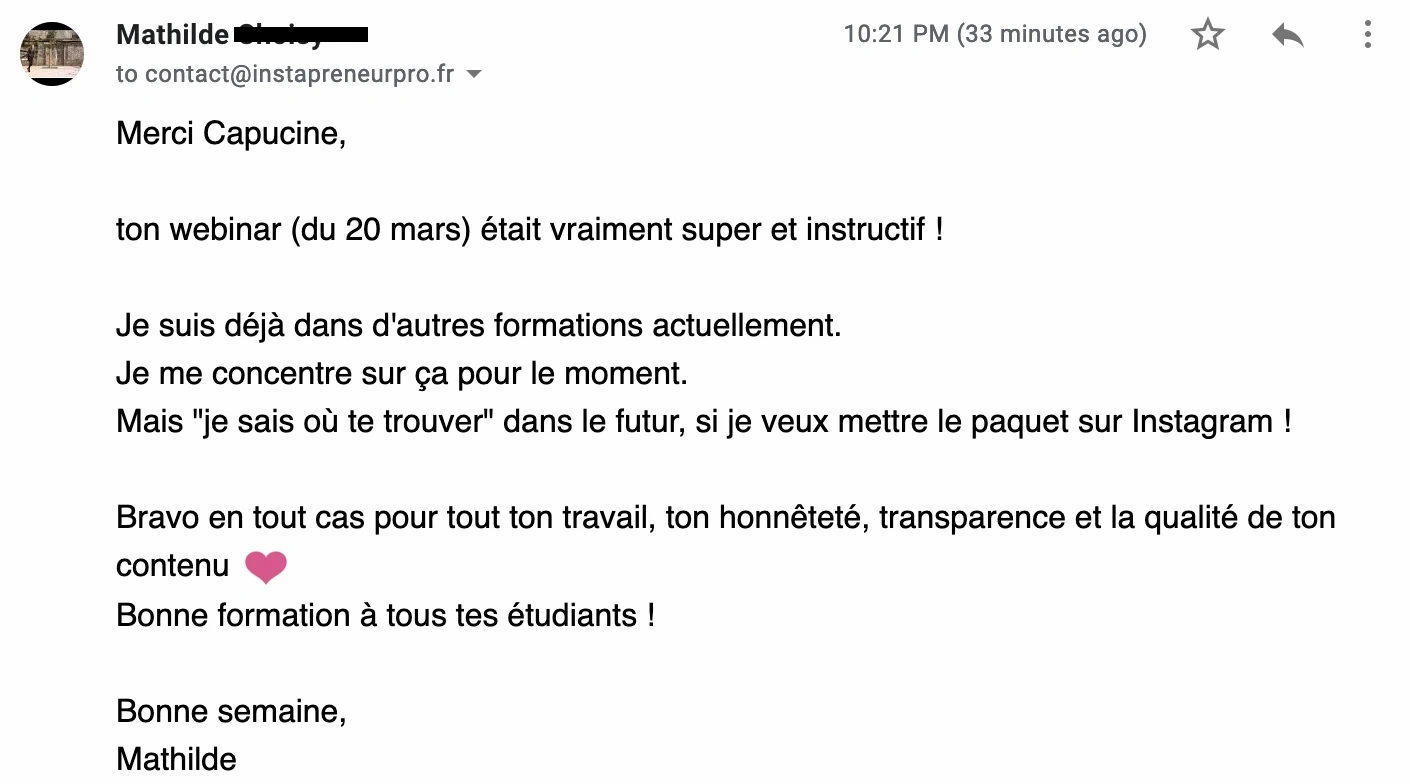Click the Mathilde signature at bottom

tap(177, 759)
